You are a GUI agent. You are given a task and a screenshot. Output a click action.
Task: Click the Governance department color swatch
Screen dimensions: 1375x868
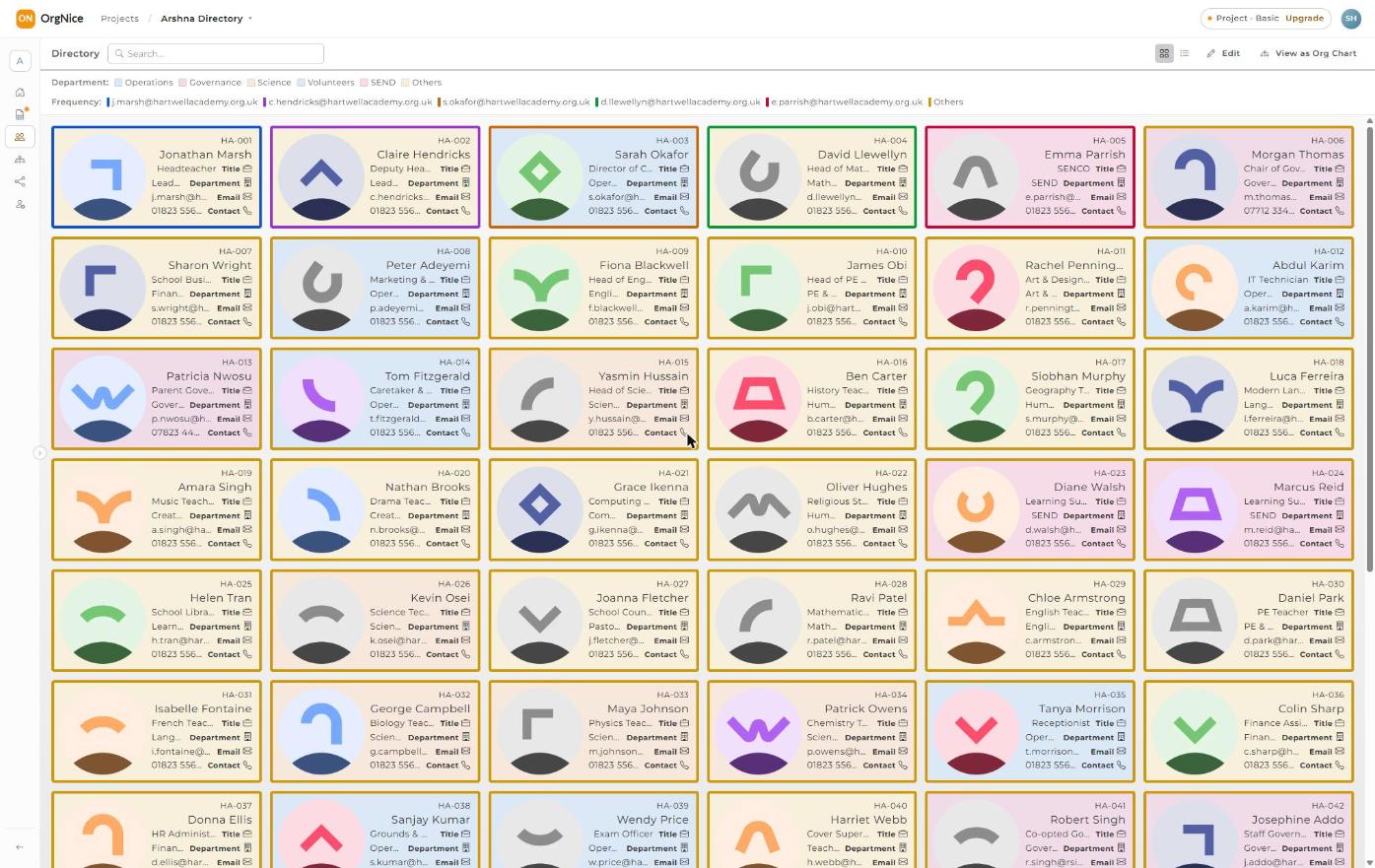[182, 83]
